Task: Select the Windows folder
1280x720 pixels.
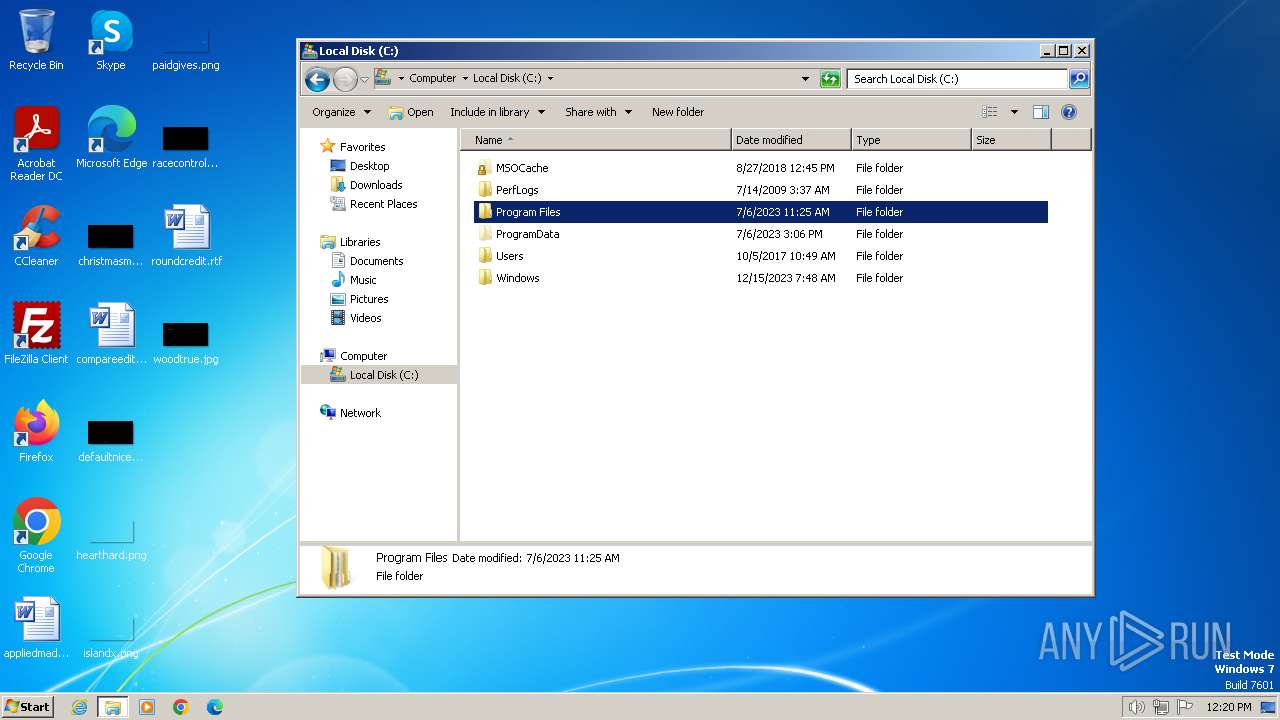Action: pyautogui.click(x=517, y=278)
